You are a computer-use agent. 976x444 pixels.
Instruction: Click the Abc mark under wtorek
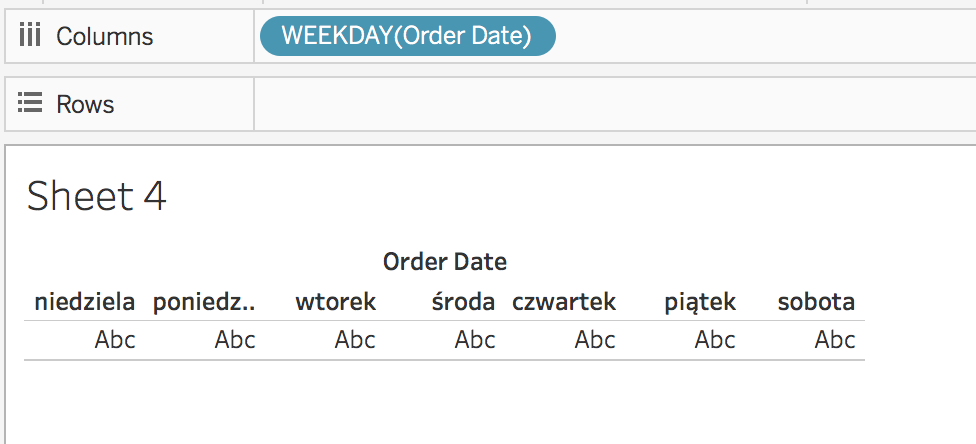point(355,340)
